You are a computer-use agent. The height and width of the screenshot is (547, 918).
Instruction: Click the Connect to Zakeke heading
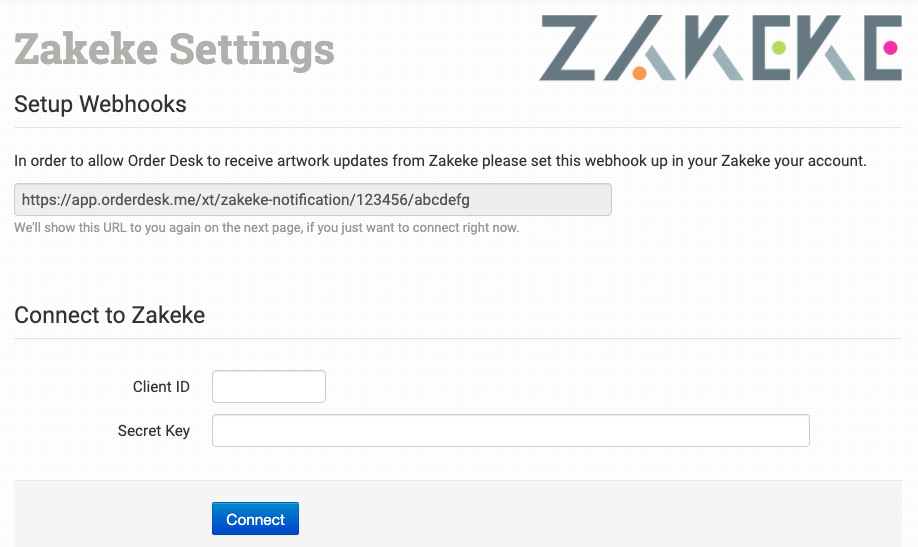coord(110,315)
